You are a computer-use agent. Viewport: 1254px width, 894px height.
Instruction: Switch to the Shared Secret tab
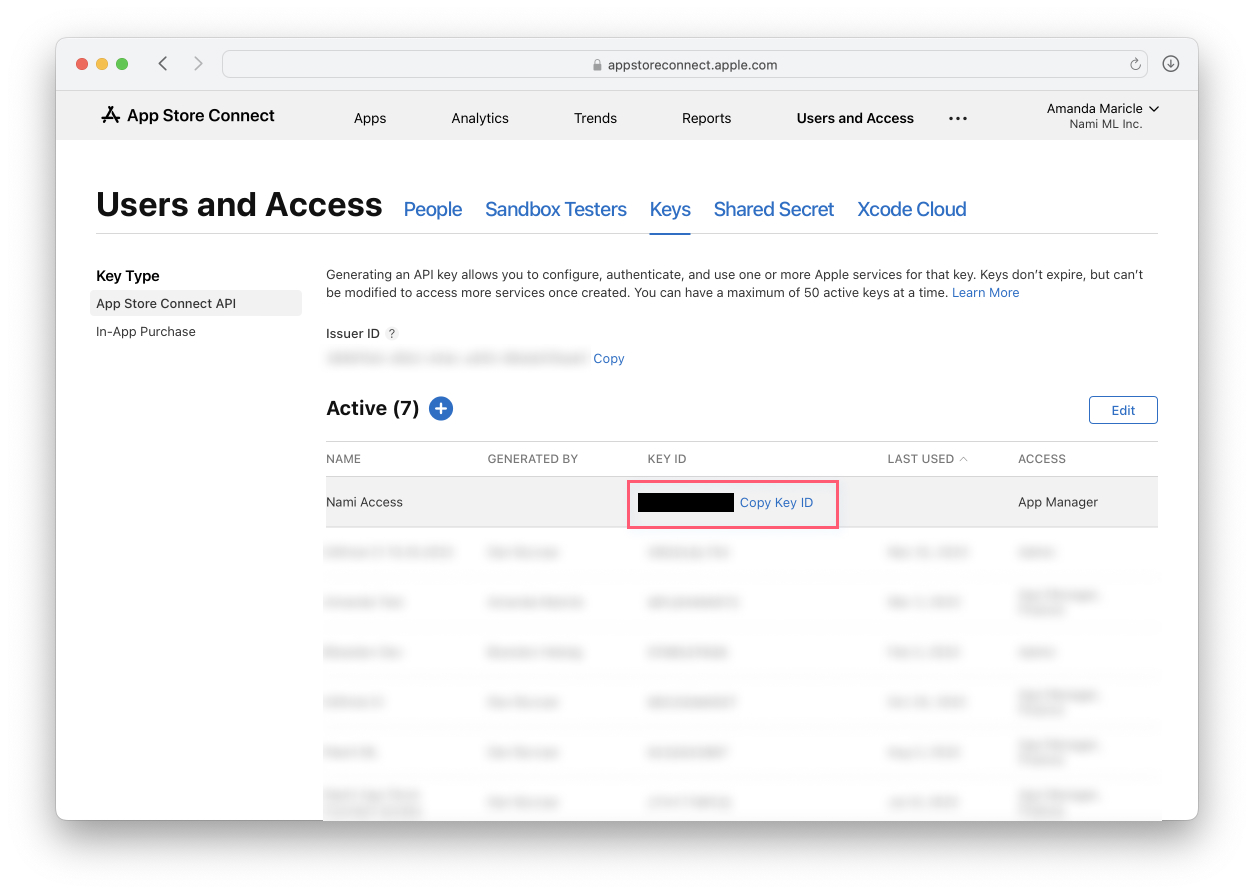tap(774, 209)
